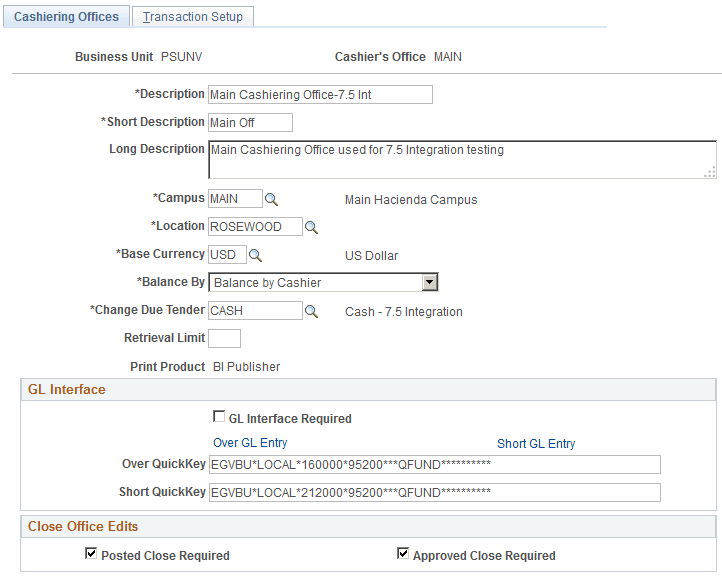Click the Campus code field
Screen dimensions: 722x577
[x=235, y=199]
